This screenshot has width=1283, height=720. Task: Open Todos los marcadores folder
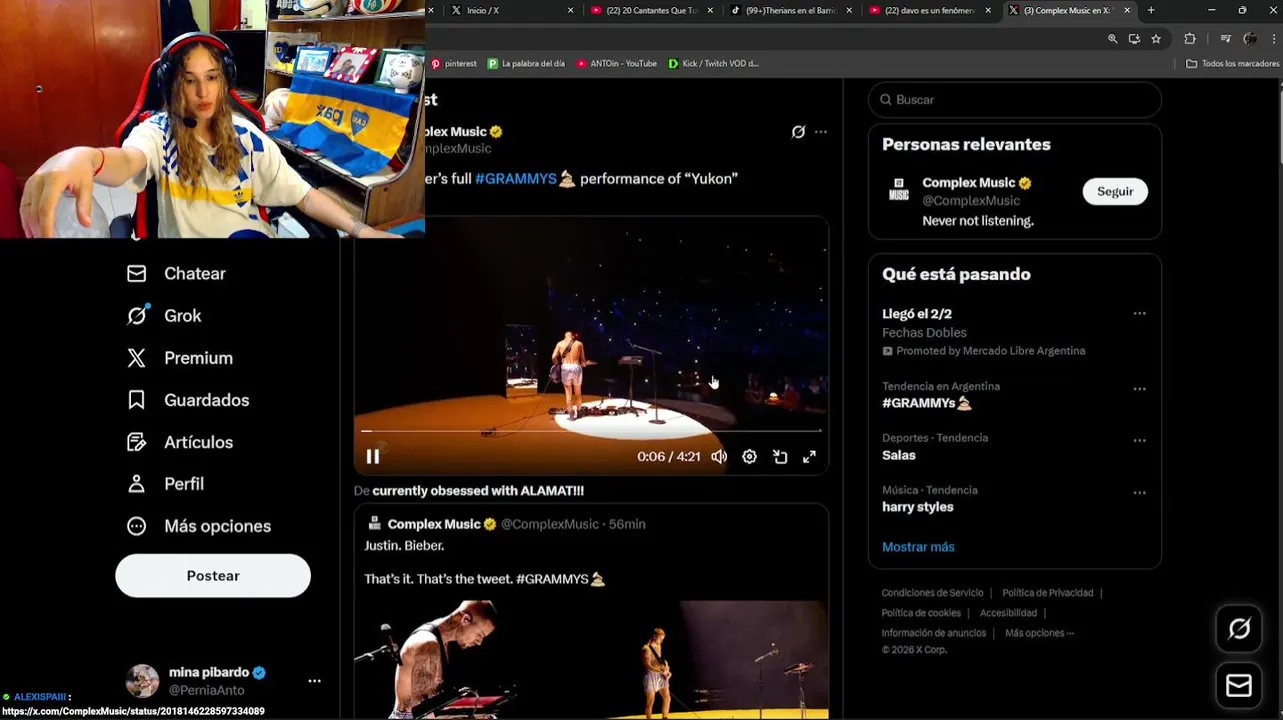pos(1232,63)
